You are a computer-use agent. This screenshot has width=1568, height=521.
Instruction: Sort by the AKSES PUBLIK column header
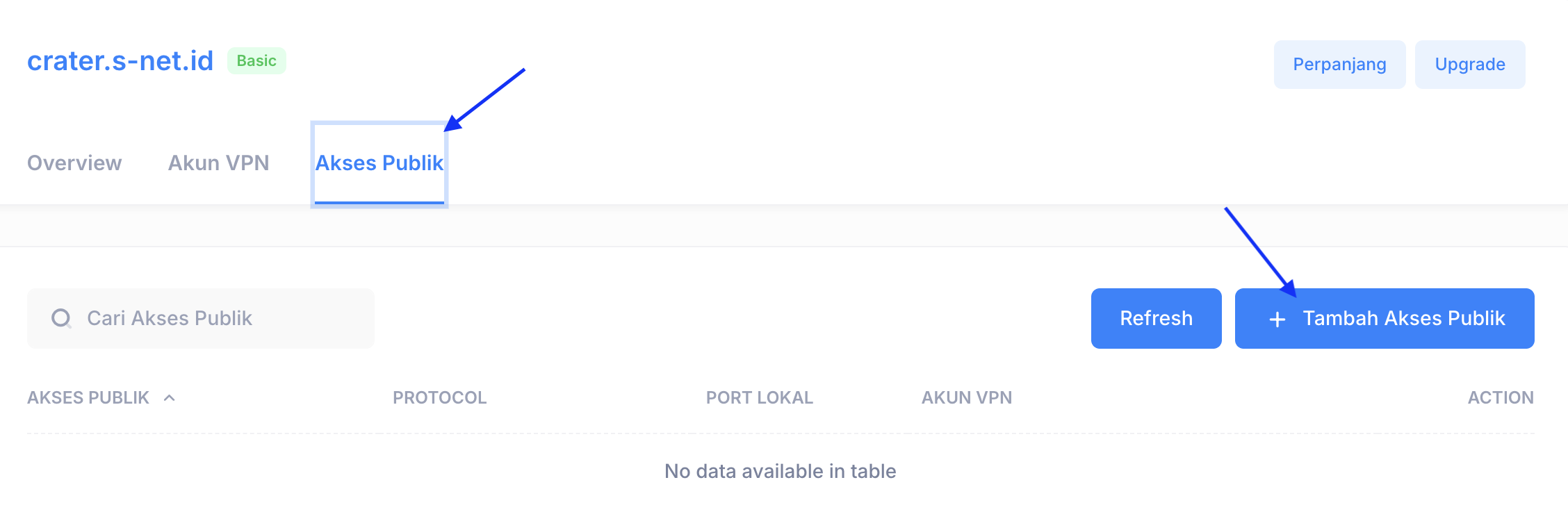pyautogui.click(x=88, y=397)
